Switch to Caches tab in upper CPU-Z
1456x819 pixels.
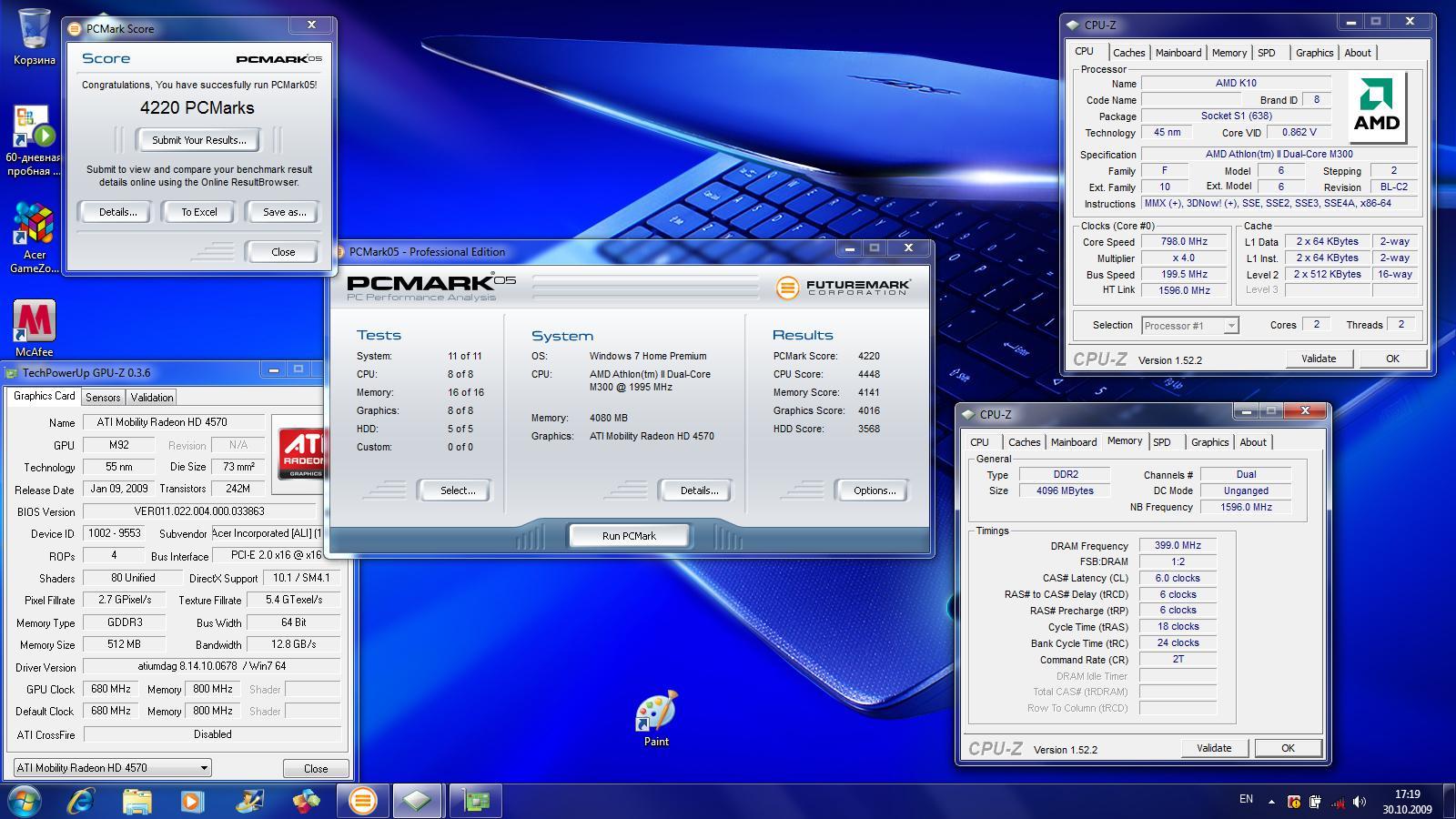pyautogui.click(x=1128, y=53)
